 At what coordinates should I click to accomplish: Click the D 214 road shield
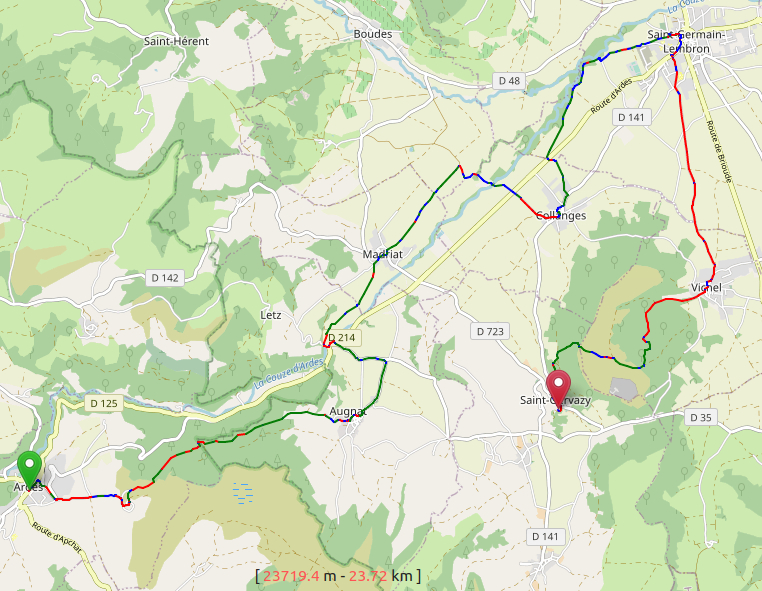[342, 338]
